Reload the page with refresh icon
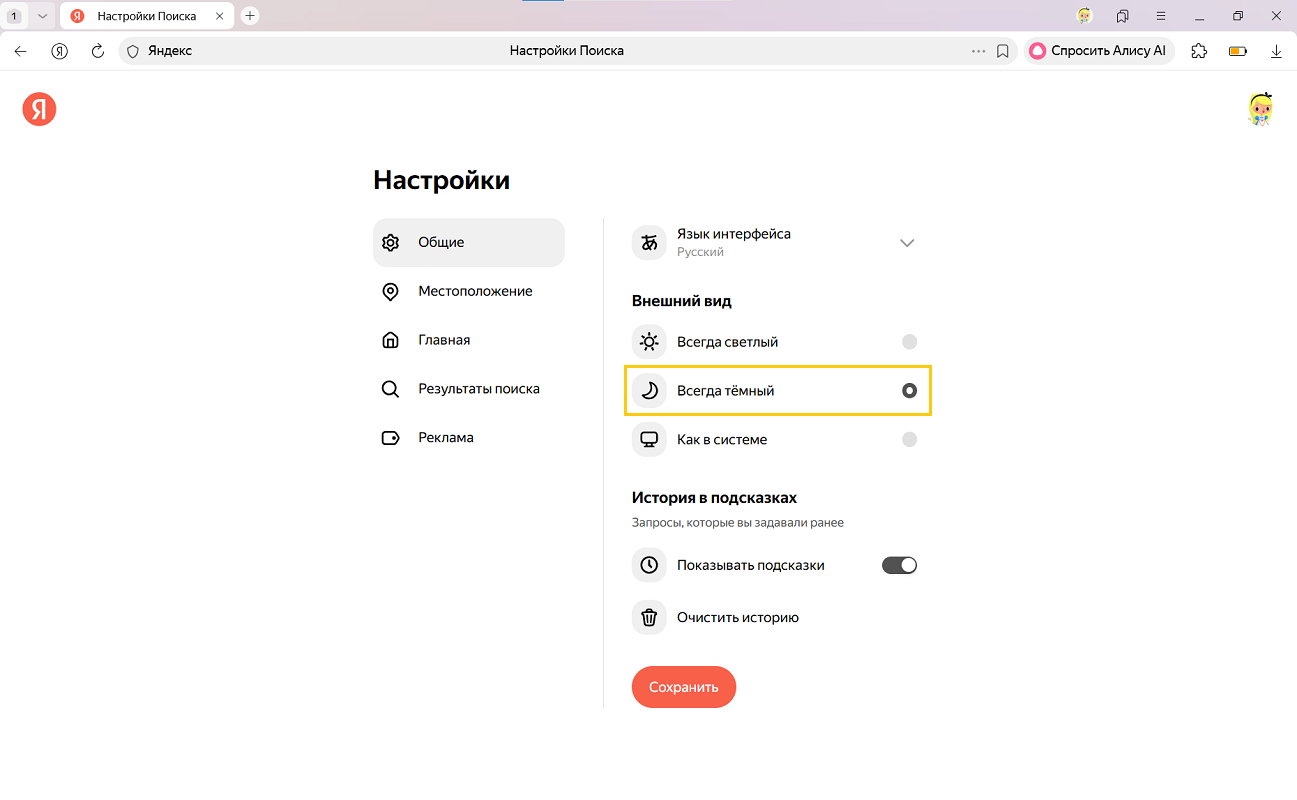Image resolution: width=1297 pixels, height=800 pixels. [x=98, y=51]
